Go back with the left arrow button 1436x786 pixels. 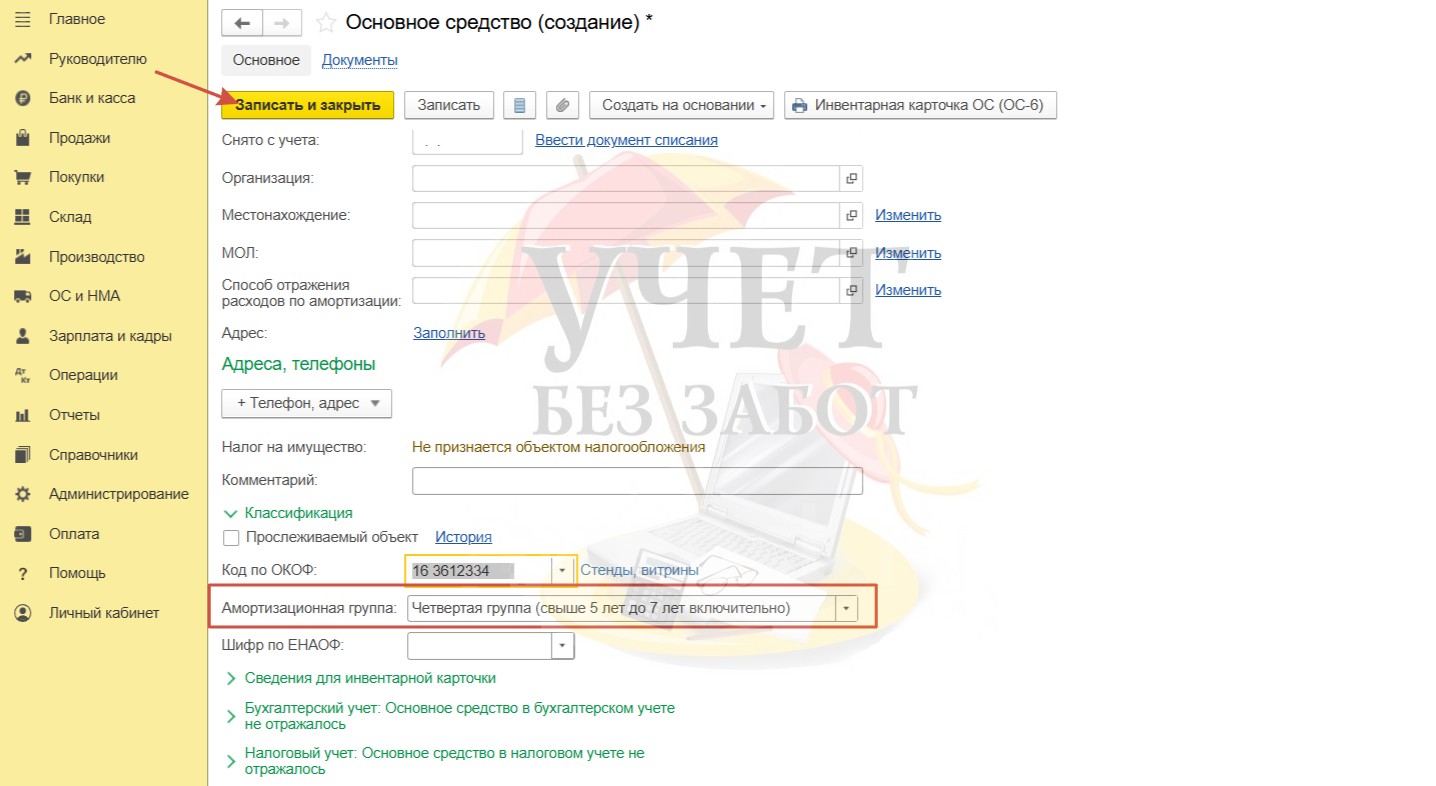(242, 23)
